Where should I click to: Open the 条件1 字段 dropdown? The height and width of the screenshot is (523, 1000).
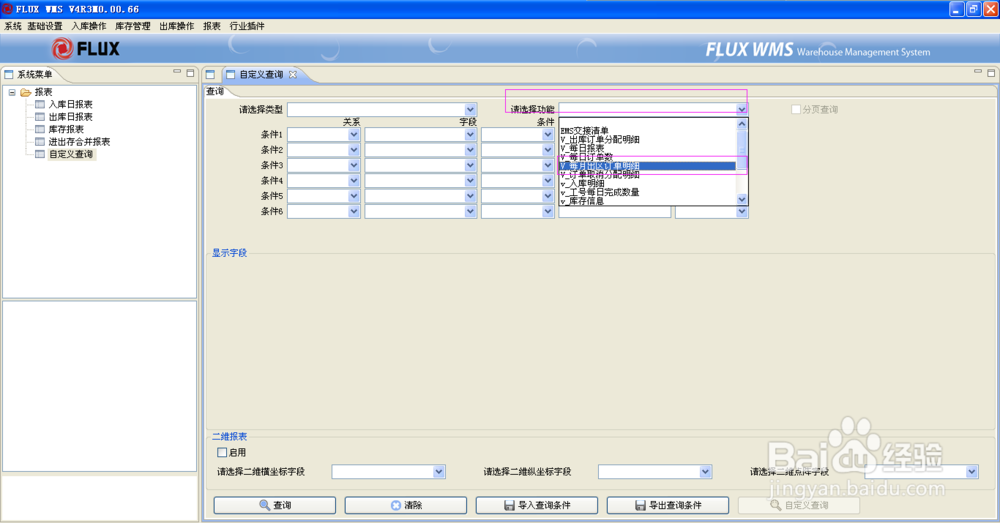470,135
